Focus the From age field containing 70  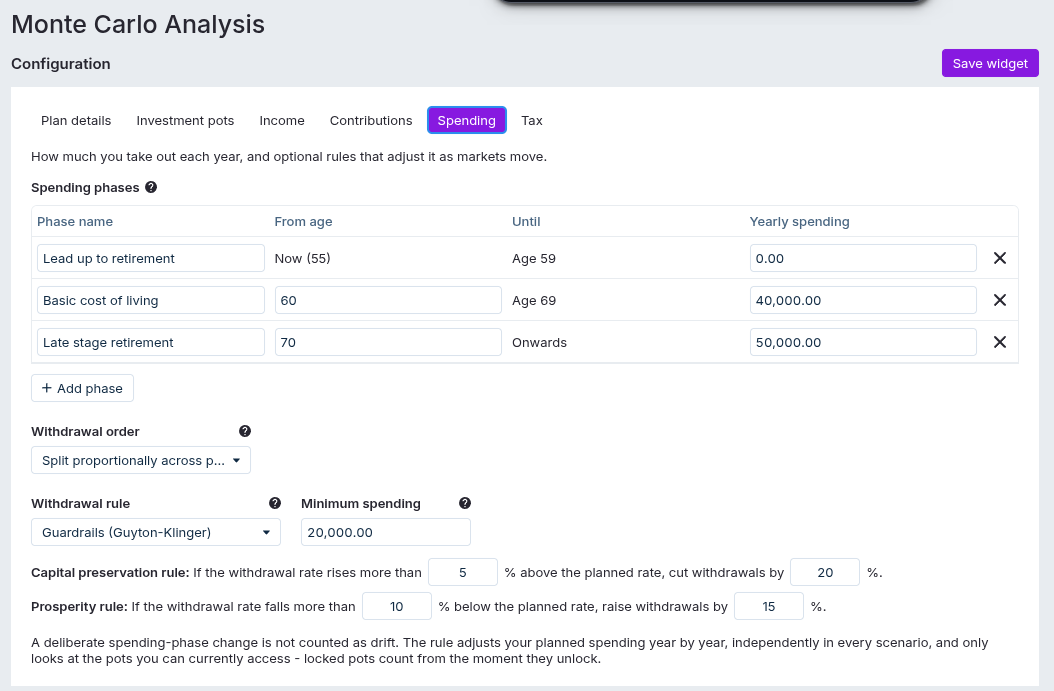388,342
